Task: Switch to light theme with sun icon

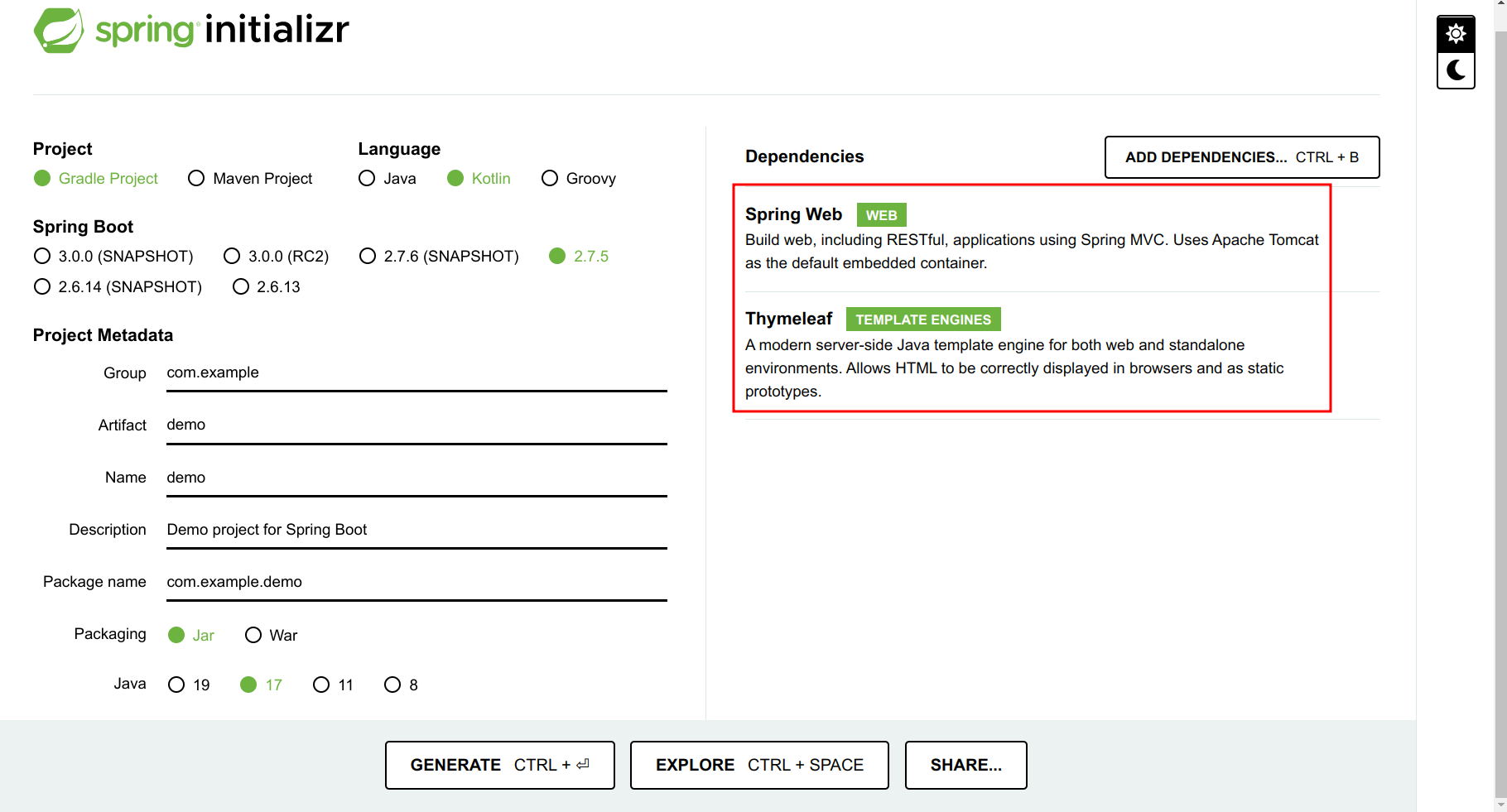Action: (1456, 34)
